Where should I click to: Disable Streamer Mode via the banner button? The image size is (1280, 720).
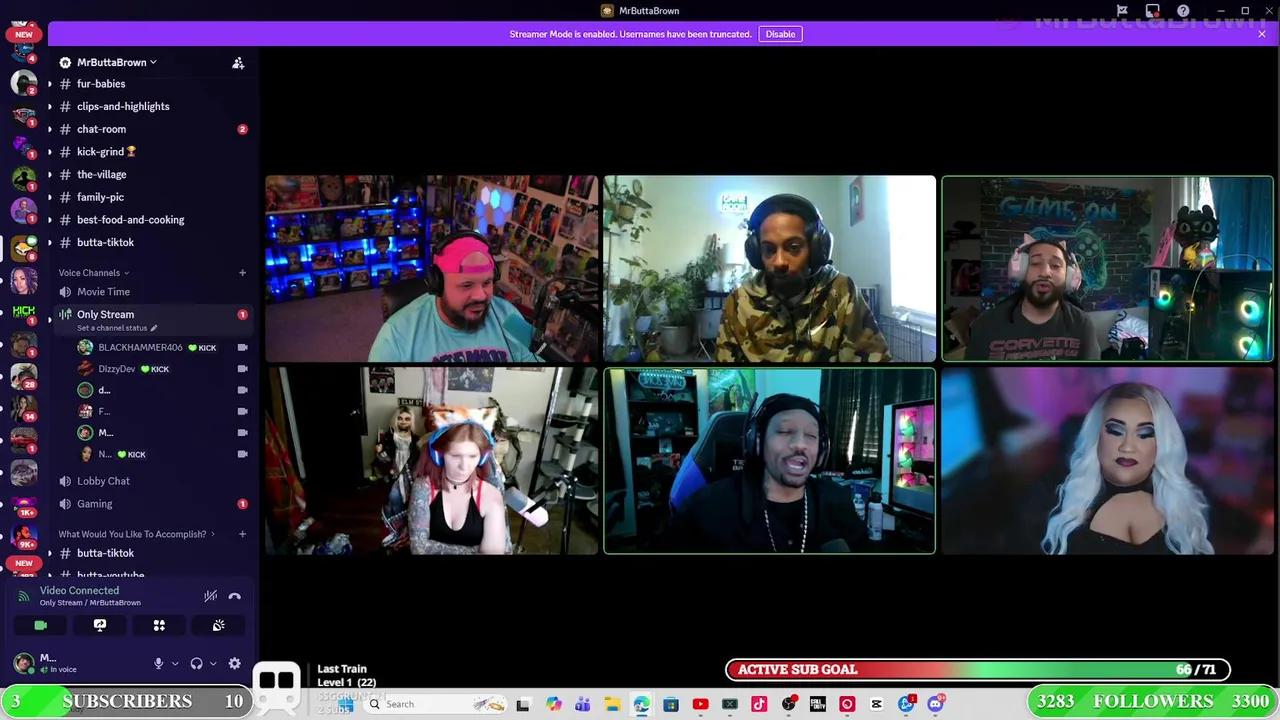click(780, 33)
